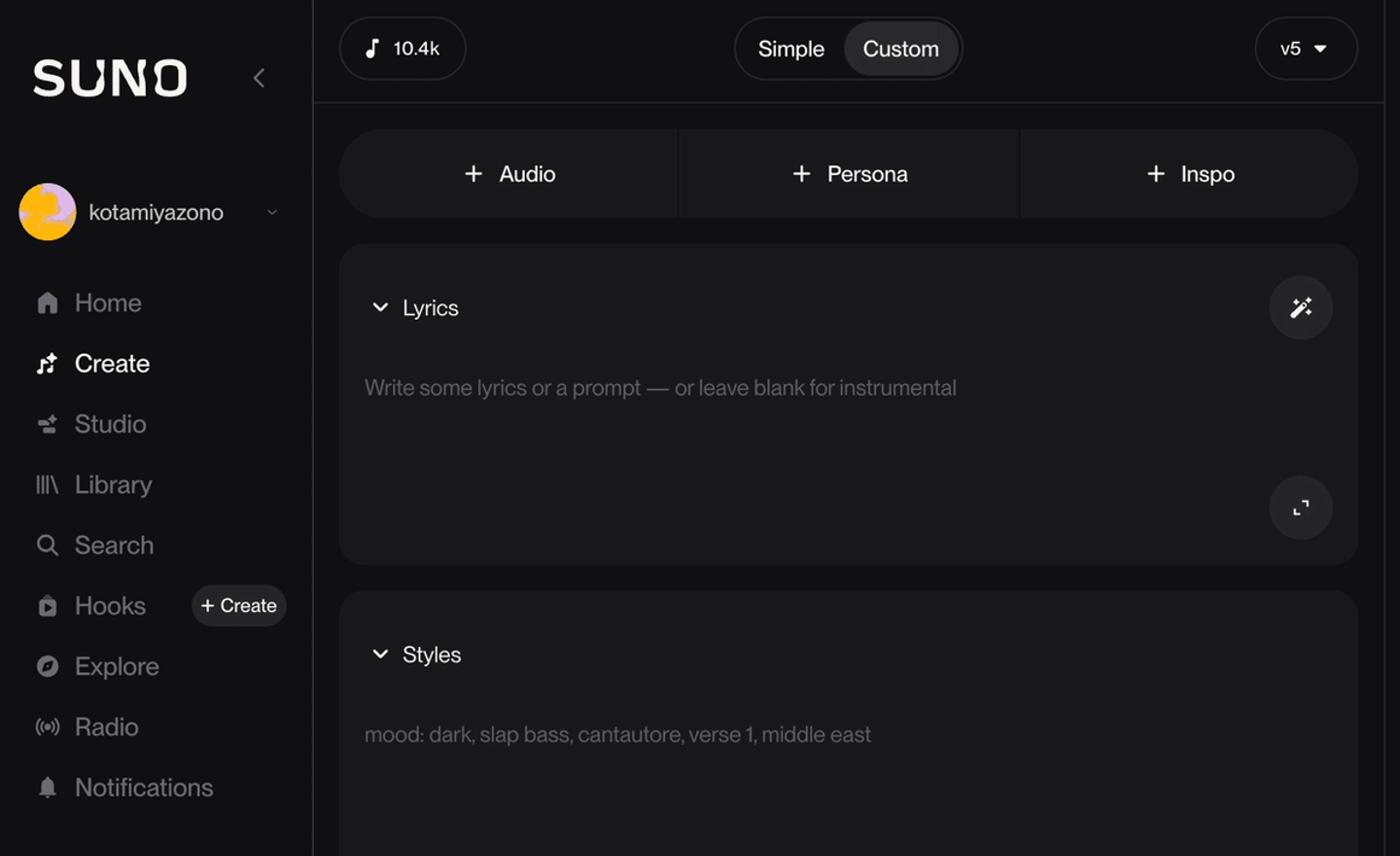Expand the lyrics editor to fullscreen
This screenshot has width=1400, height=856.
point(1300,508)
